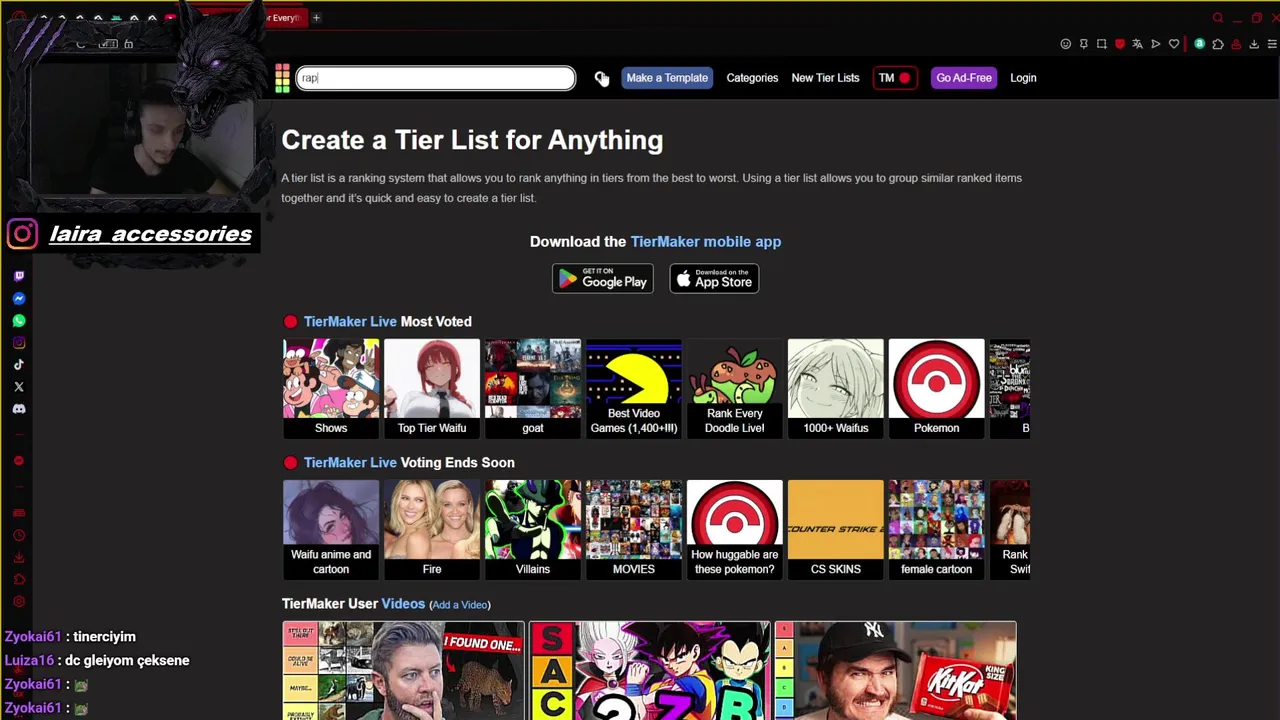Click the Videos link under TierMaker User
Screen dimensions: 1280x720
403,604
